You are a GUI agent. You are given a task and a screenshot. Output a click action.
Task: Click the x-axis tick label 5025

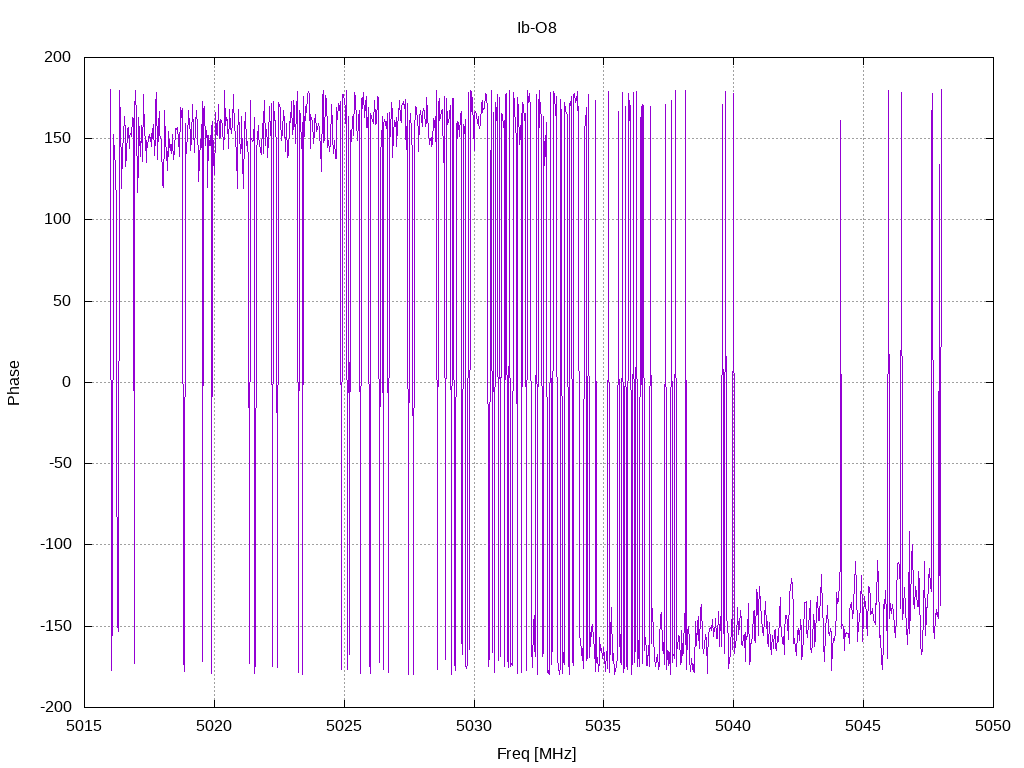(344, 726)
